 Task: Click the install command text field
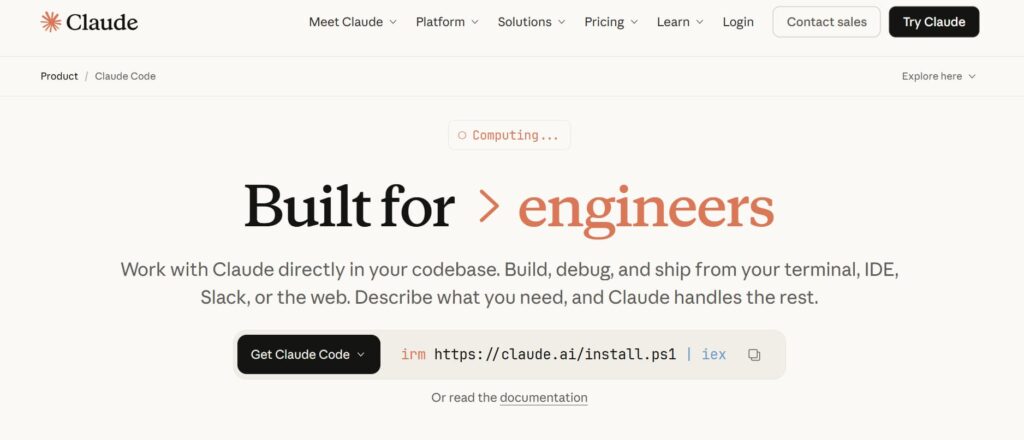pos(563,355)
